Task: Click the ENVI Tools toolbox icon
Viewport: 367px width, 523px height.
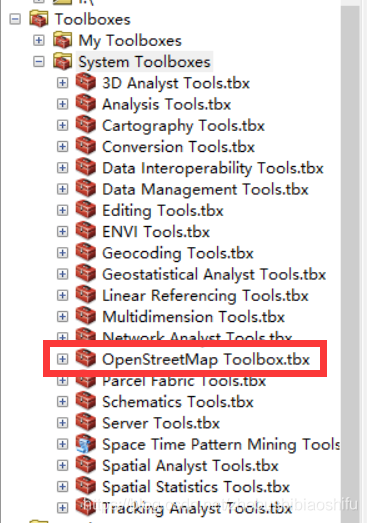Action: point(86,231)
